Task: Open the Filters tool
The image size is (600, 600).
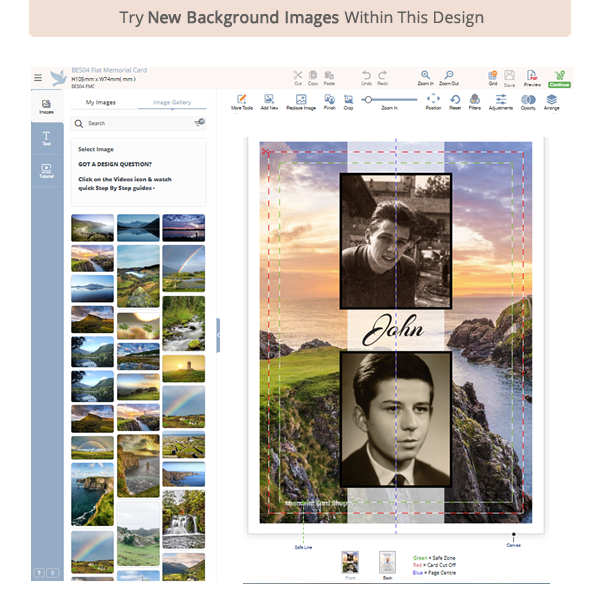Action: click(474, 101)
